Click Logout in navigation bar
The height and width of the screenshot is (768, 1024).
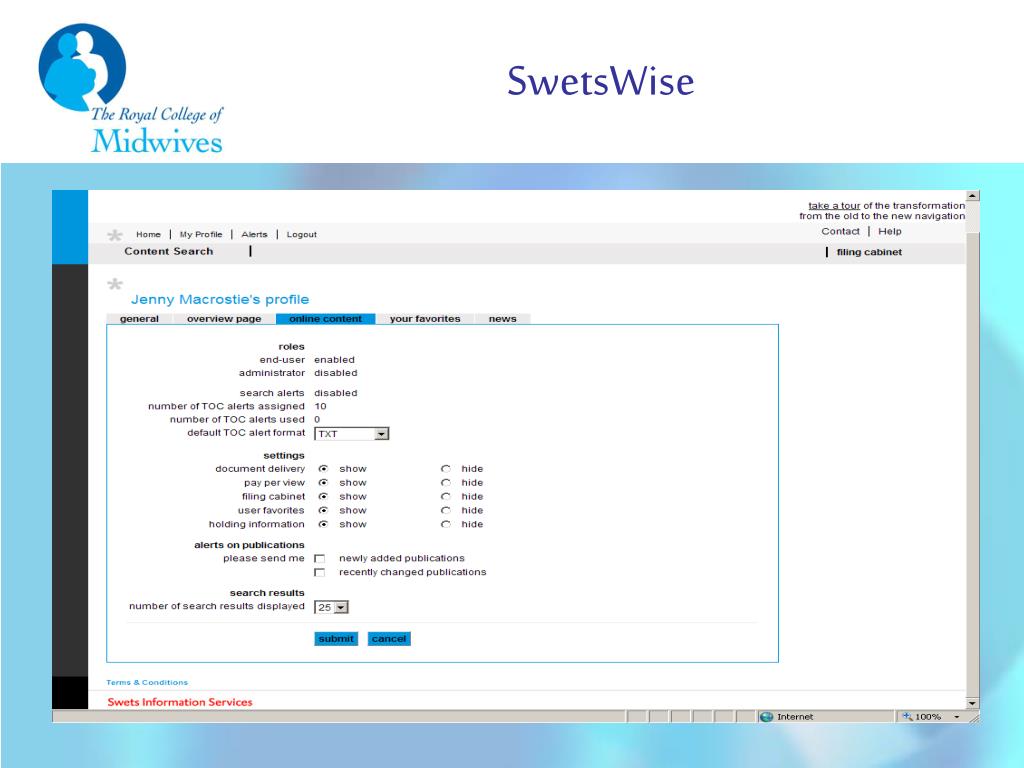click(302, 234)
